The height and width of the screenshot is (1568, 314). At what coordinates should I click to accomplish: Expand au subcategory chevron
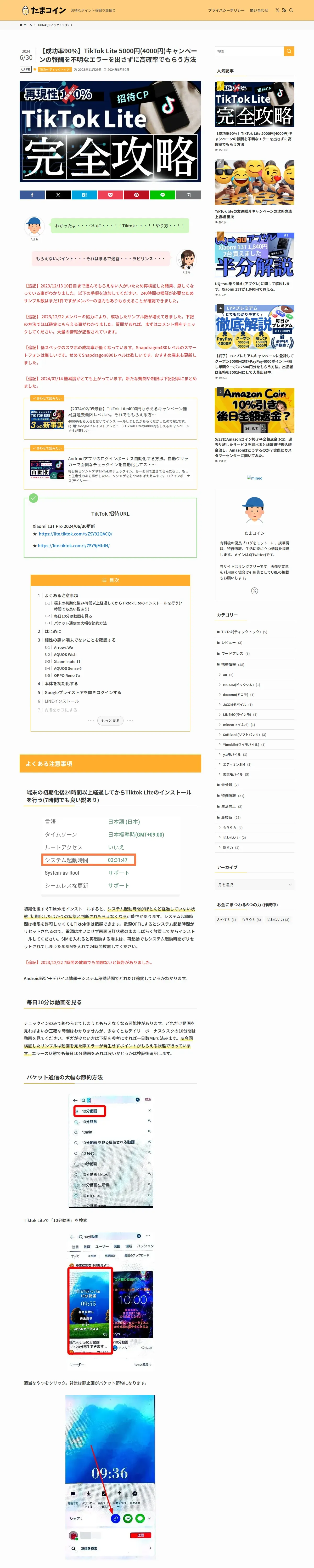point(220,675)
